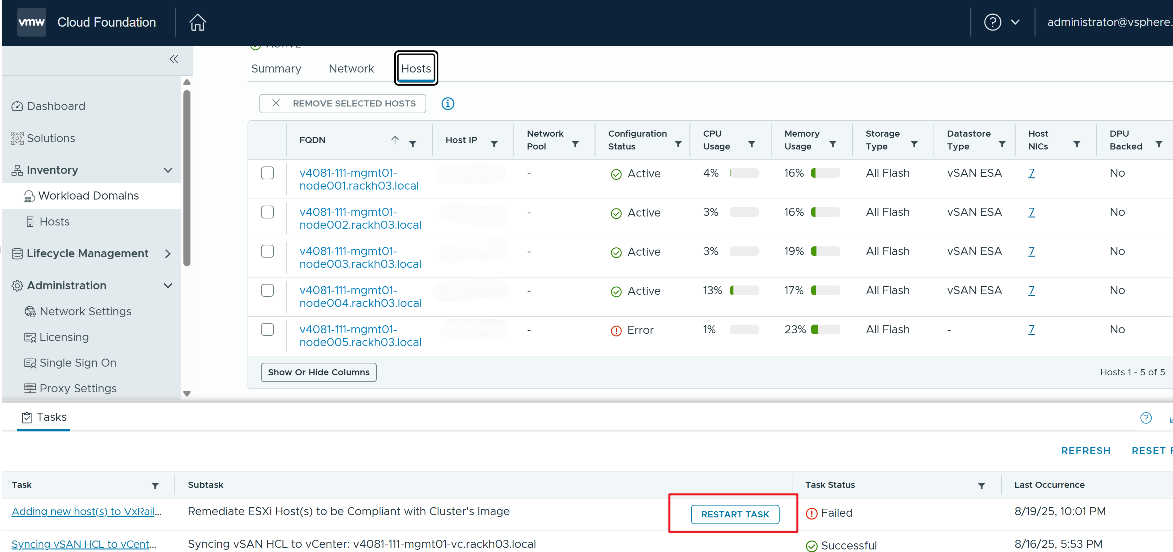This screenshot has height=552, width=1173.
Task: Open the Network tab
Action: 351,69
